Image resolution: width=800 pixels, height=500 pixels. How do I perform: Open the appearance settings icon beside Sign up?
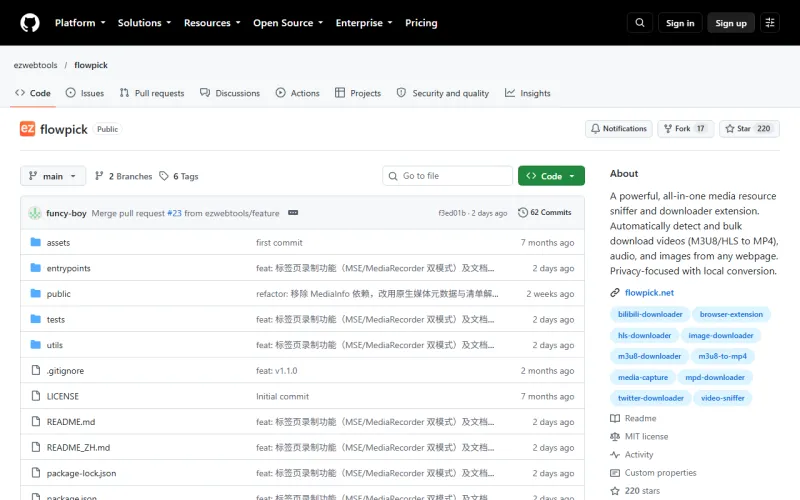click(x=770, y=23)
